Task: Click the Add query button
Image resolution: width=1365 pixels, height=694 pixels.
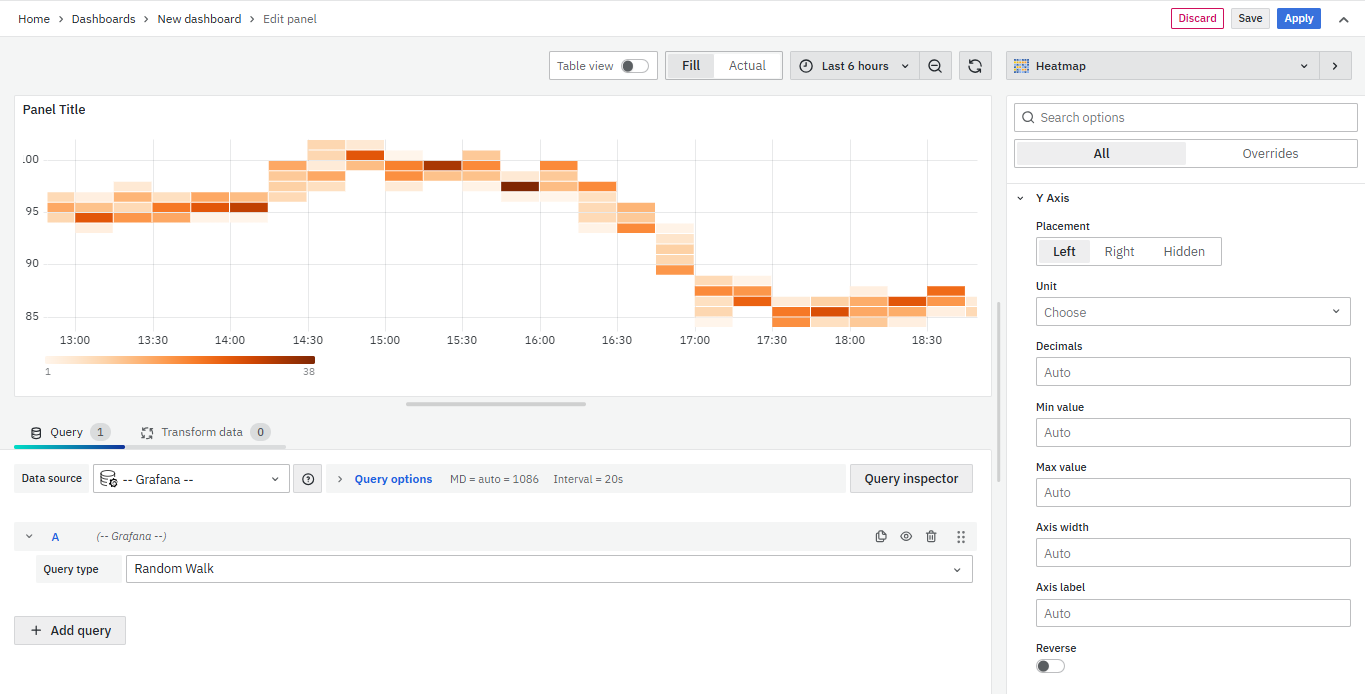Action: [x=70, y=631]
